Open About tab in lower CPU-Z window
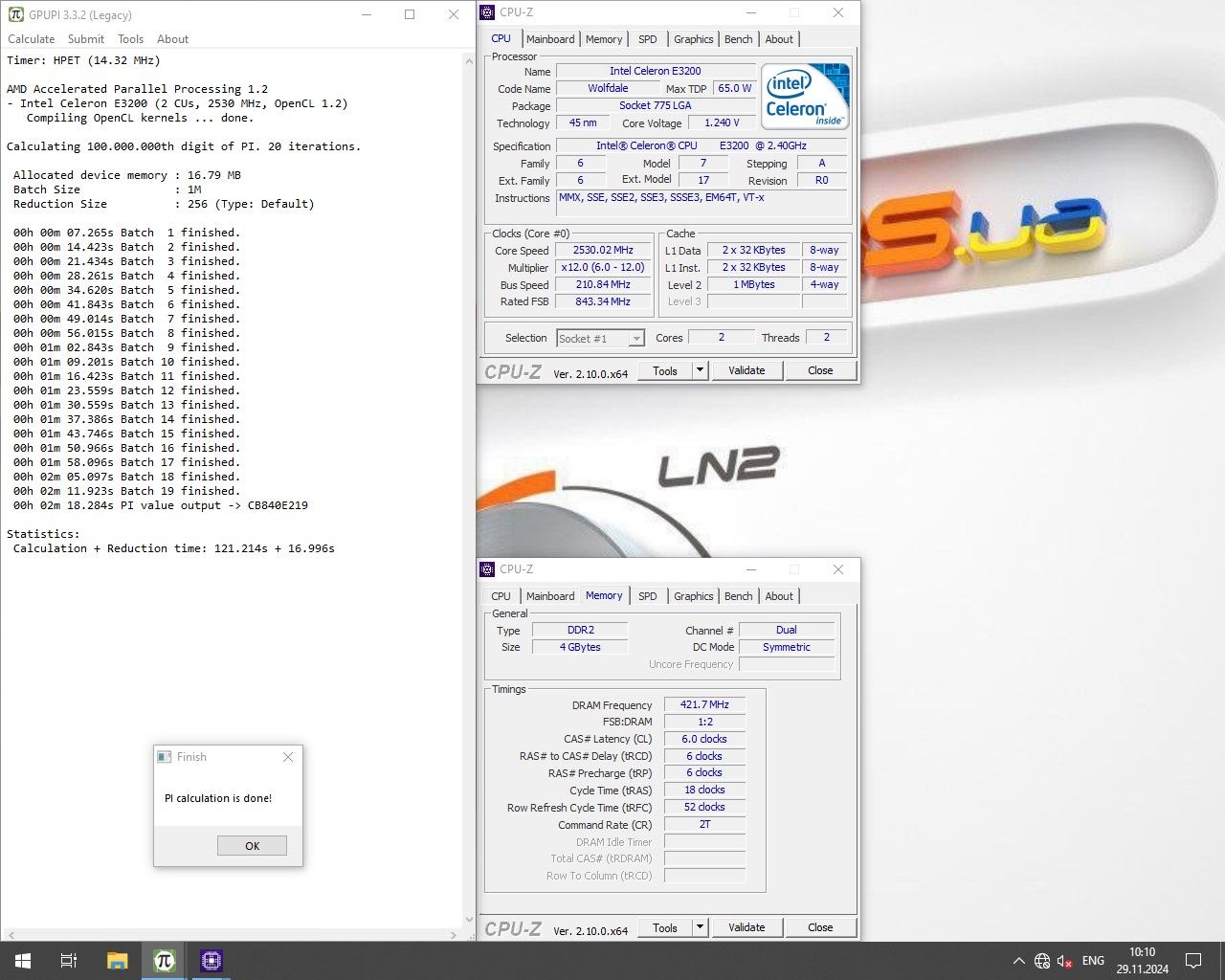Image resolution: width=1225 pixels, height=980 pixels. [779, 596]
